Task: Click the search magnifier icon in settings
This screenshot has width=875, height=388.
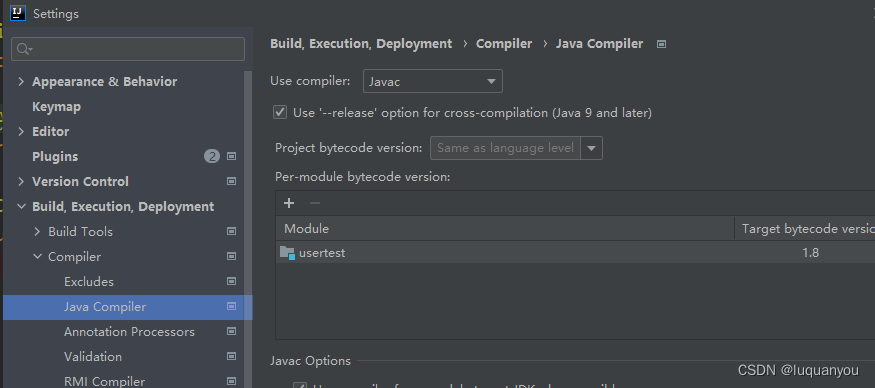Action: (x=24, y=49)
